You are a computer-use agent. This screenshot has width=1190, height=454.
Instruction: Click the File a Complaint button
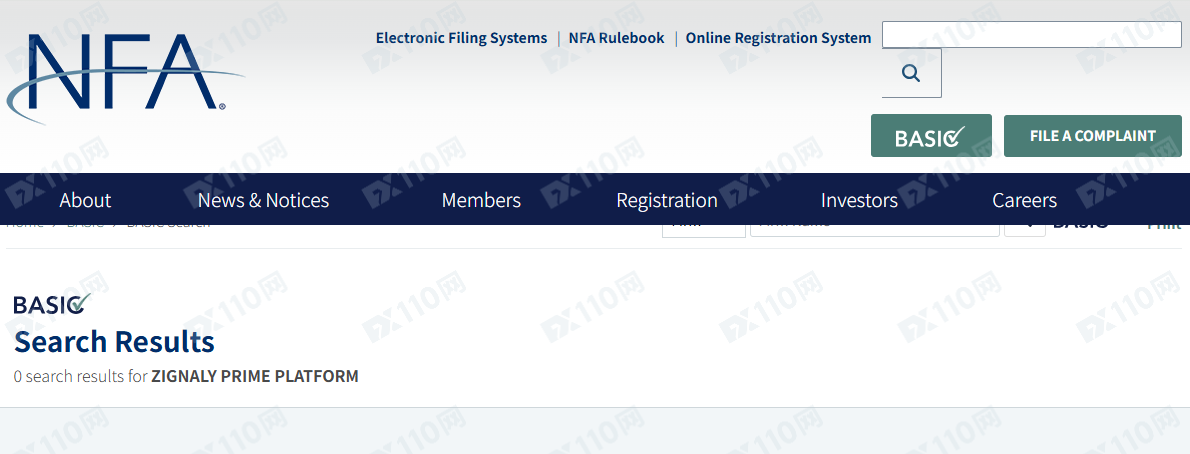[x=1093, y=136]
